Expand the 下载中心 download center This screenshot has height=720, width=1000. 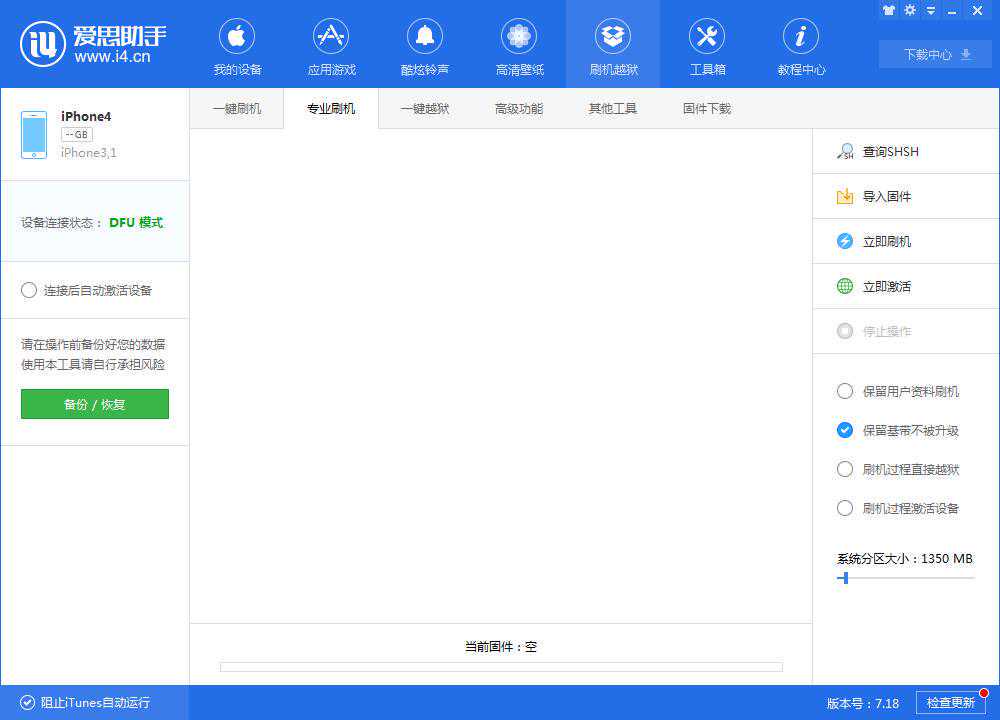coord(934,55)
